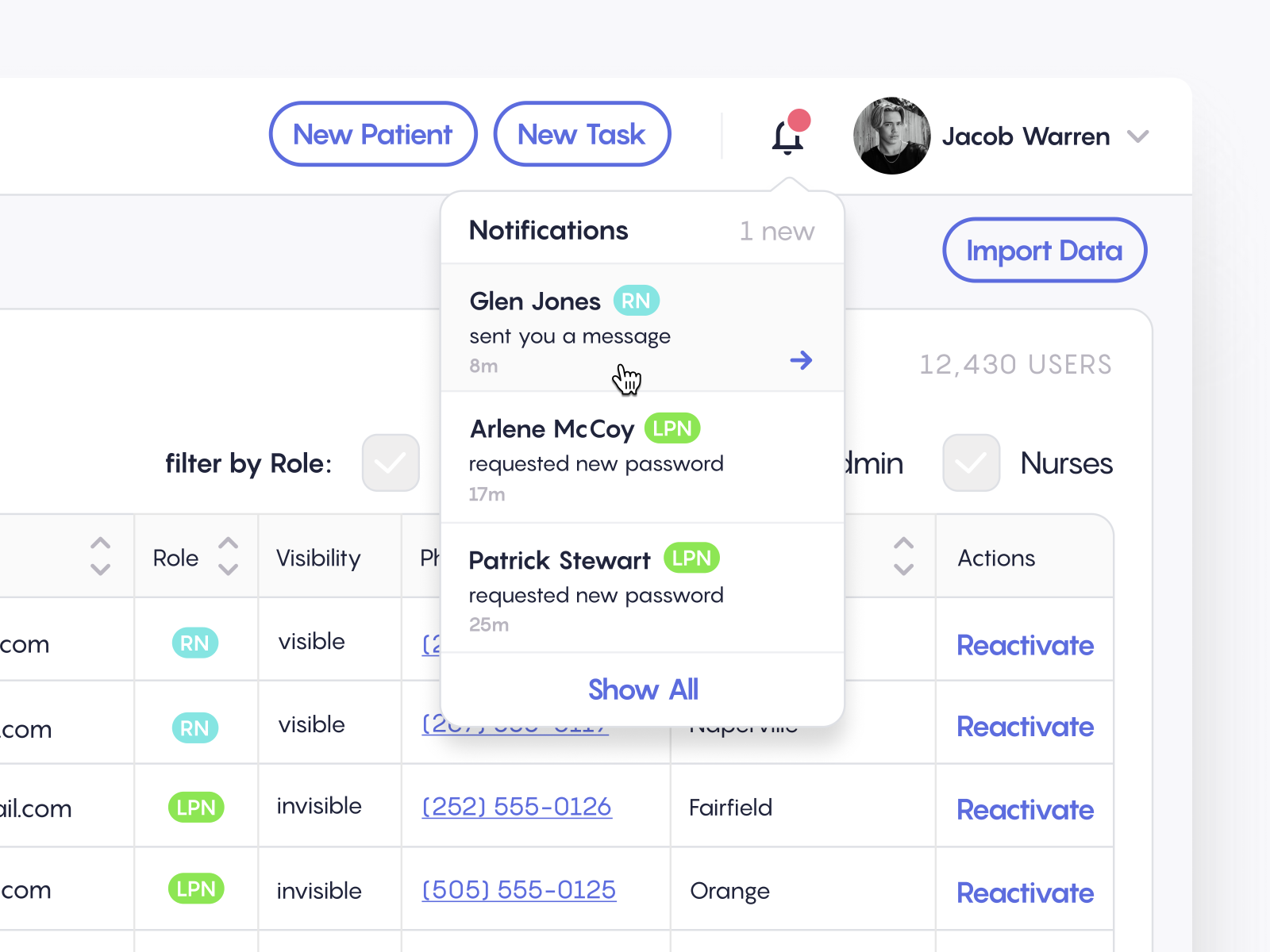Click Reactivate in the first table row
This screenshot has height=952, width=1270.
[x=1025, y=645]
